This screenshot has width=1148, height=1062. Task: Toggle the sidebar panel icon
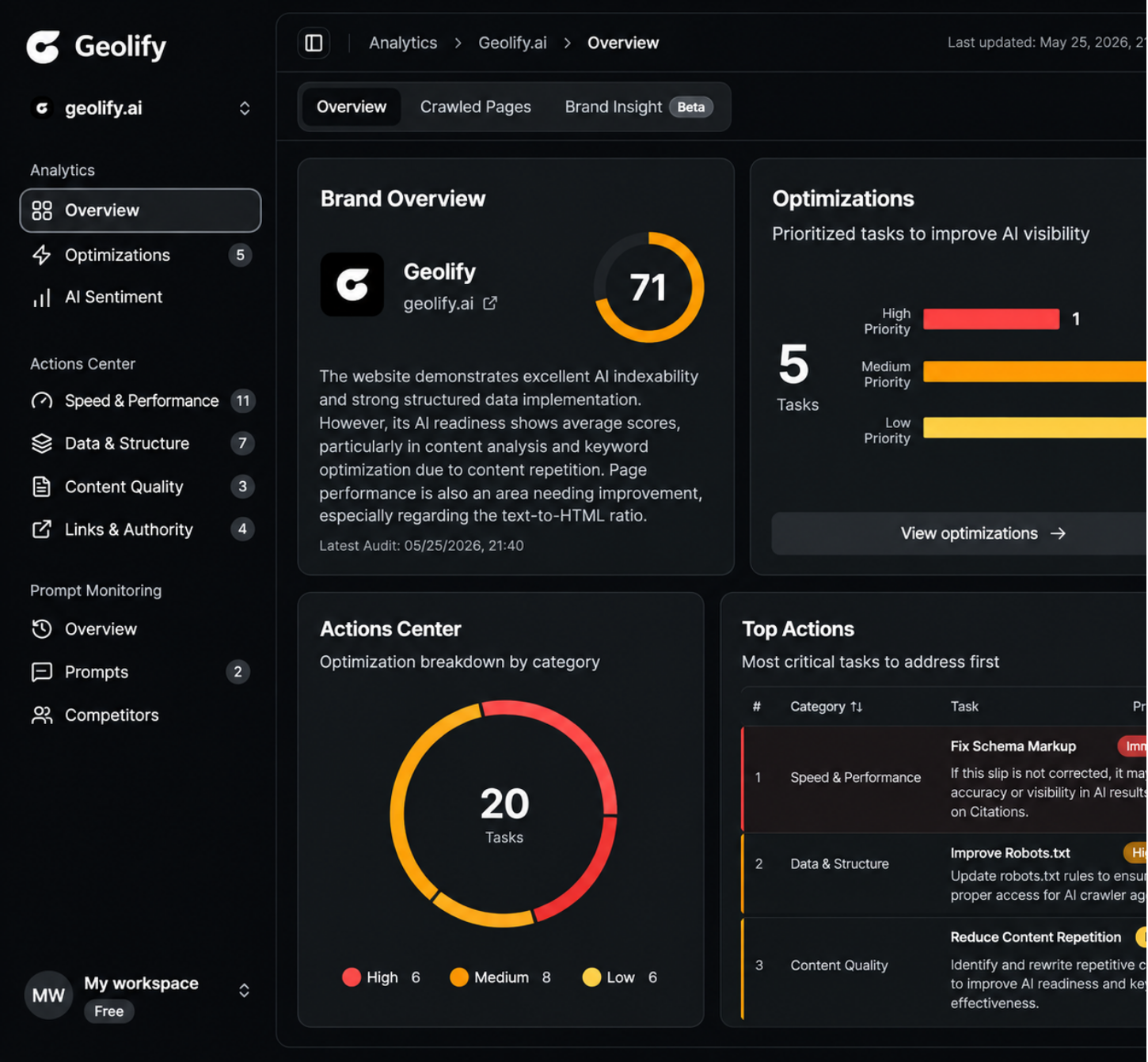pos(314,43)
